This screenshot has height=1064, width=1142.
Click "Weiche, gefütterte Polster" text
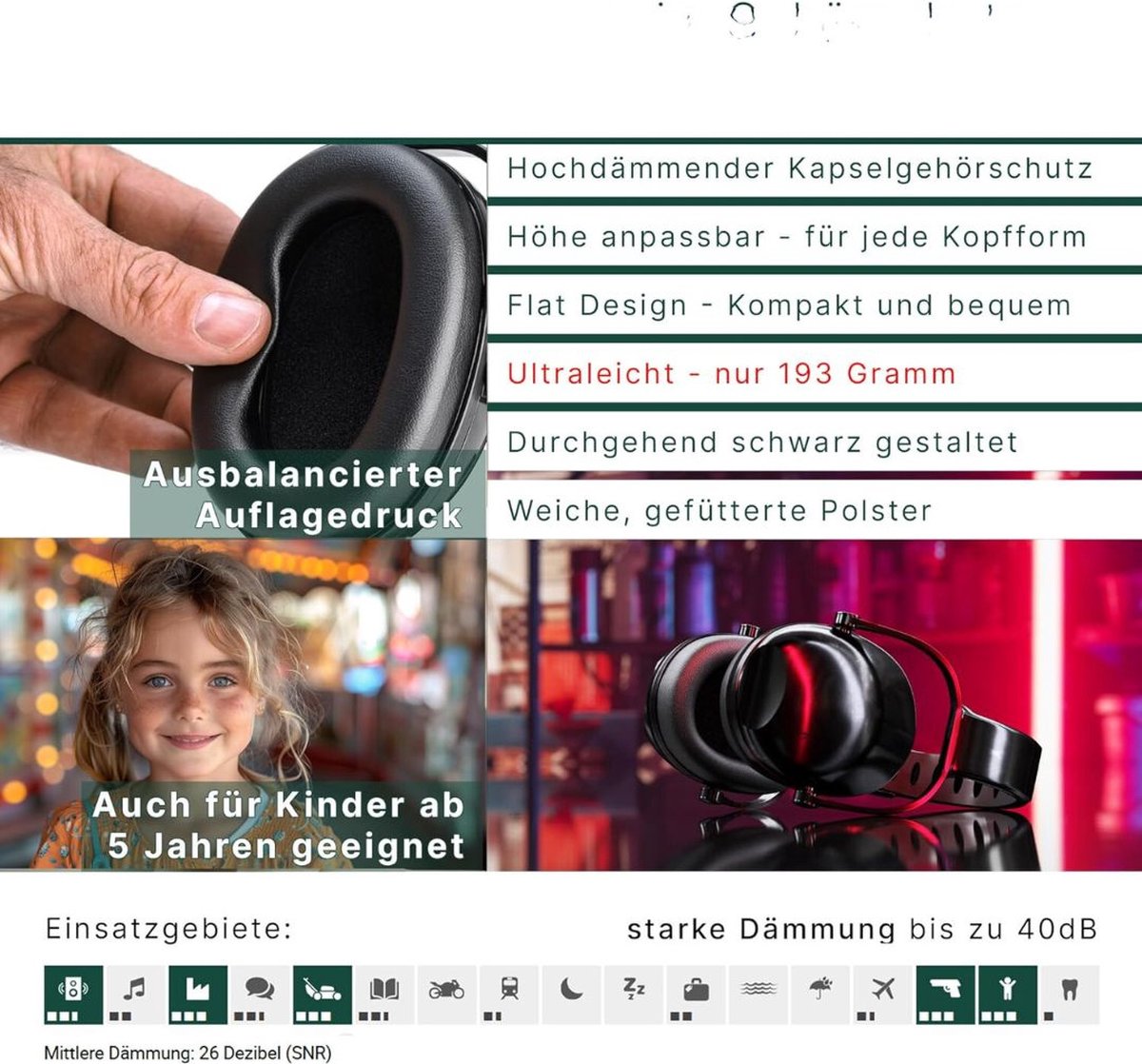(719, 511)
